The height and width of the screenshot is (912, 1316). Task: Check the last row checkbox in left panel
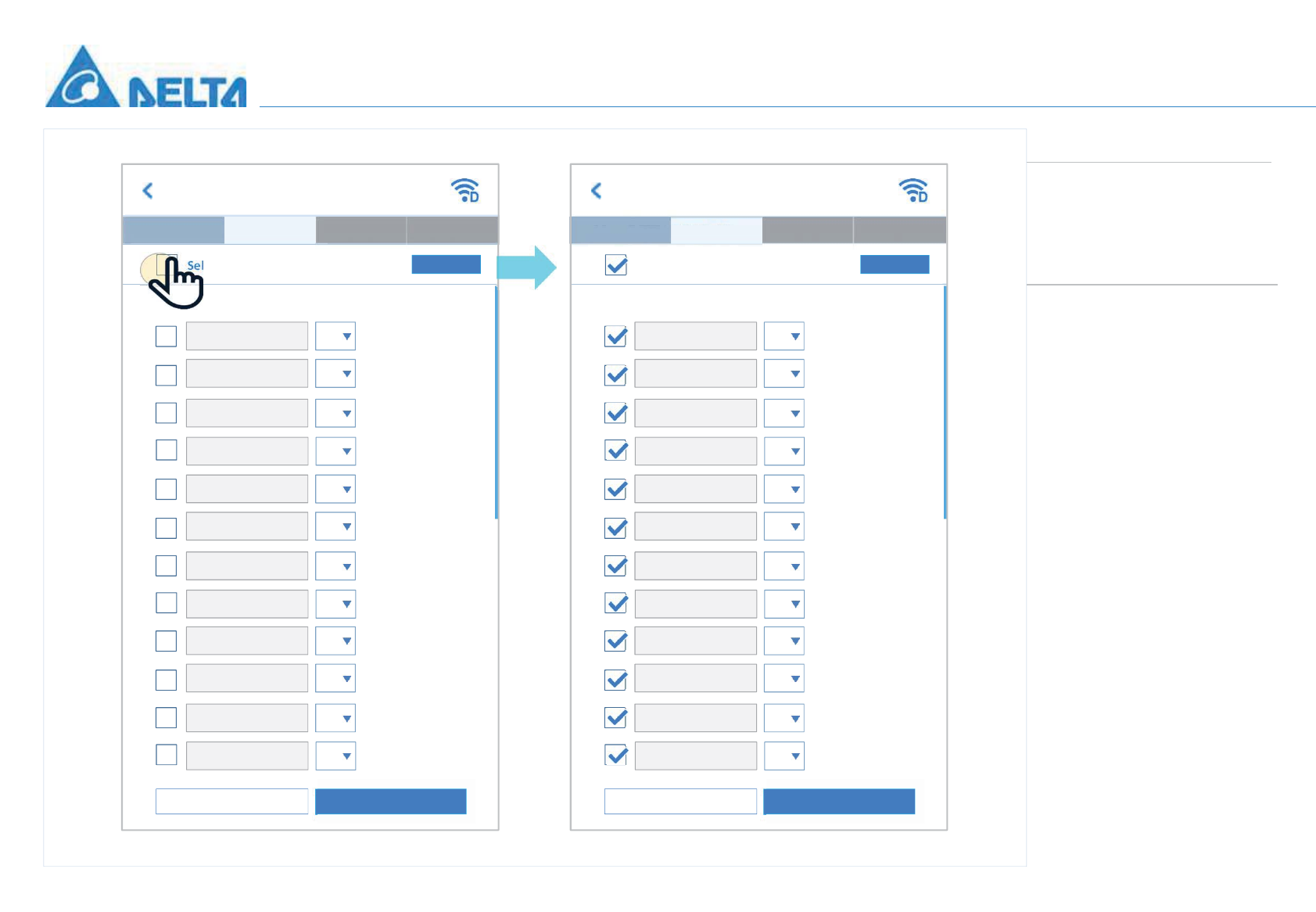click(166, 755)
